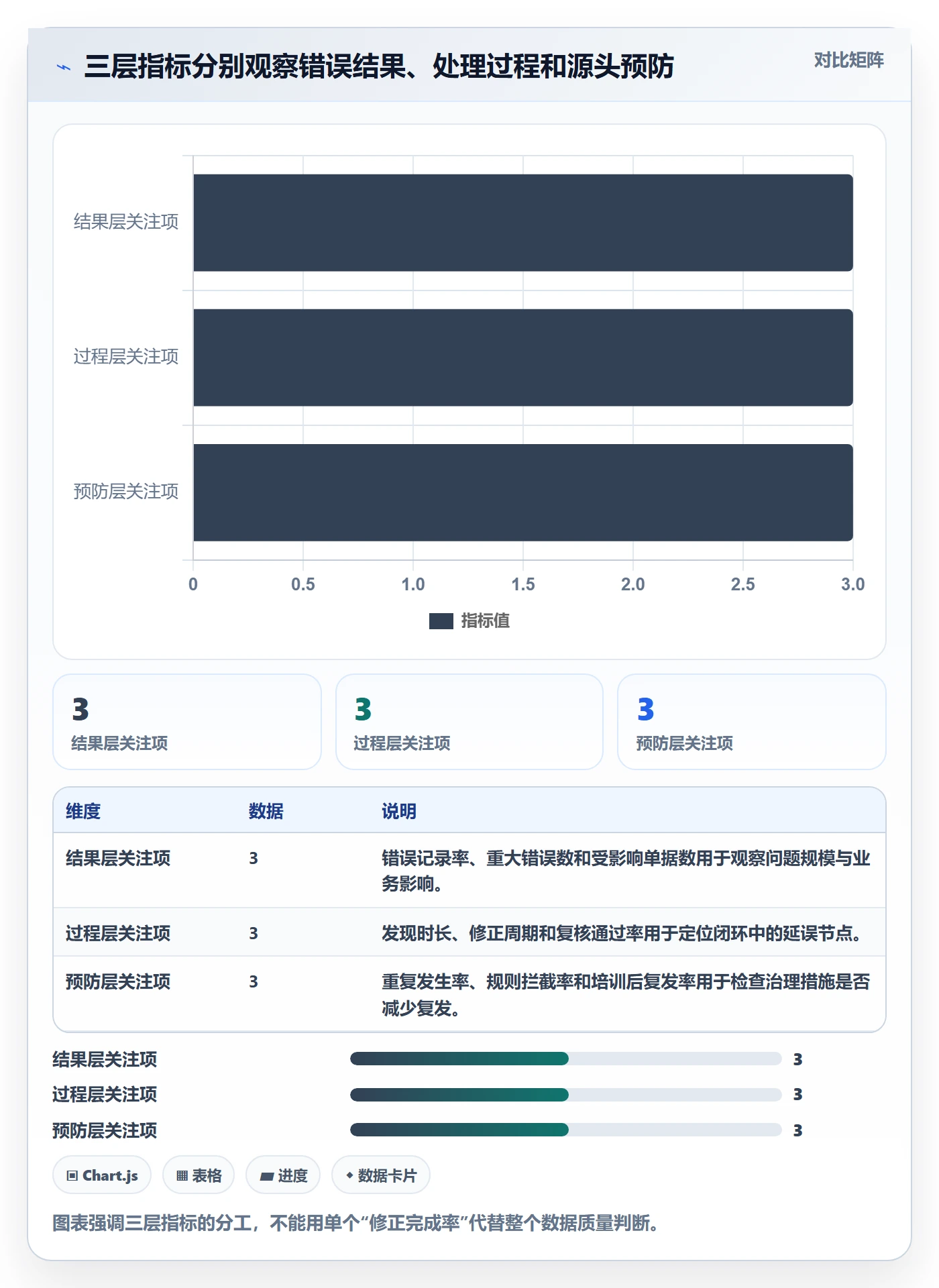Click the 表格 tag chip
The width and height of the screenshot is (939, 1288).
click(x=199, y=1175)
